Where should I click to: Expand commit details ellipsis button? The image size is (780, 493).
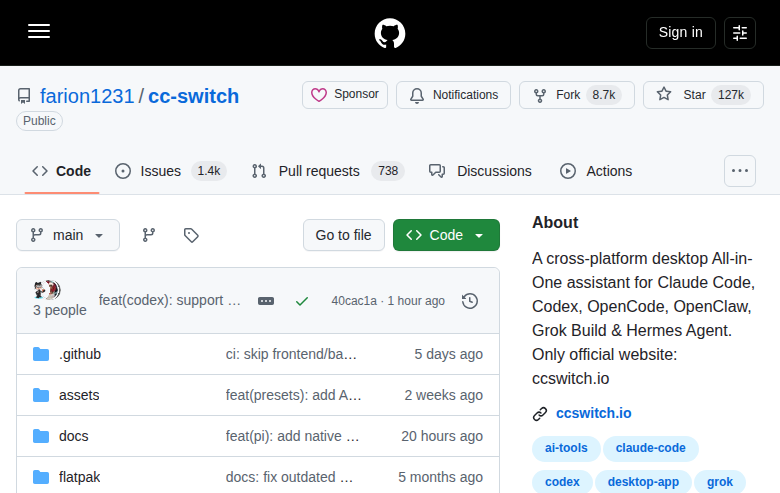[x=266, y=301]
